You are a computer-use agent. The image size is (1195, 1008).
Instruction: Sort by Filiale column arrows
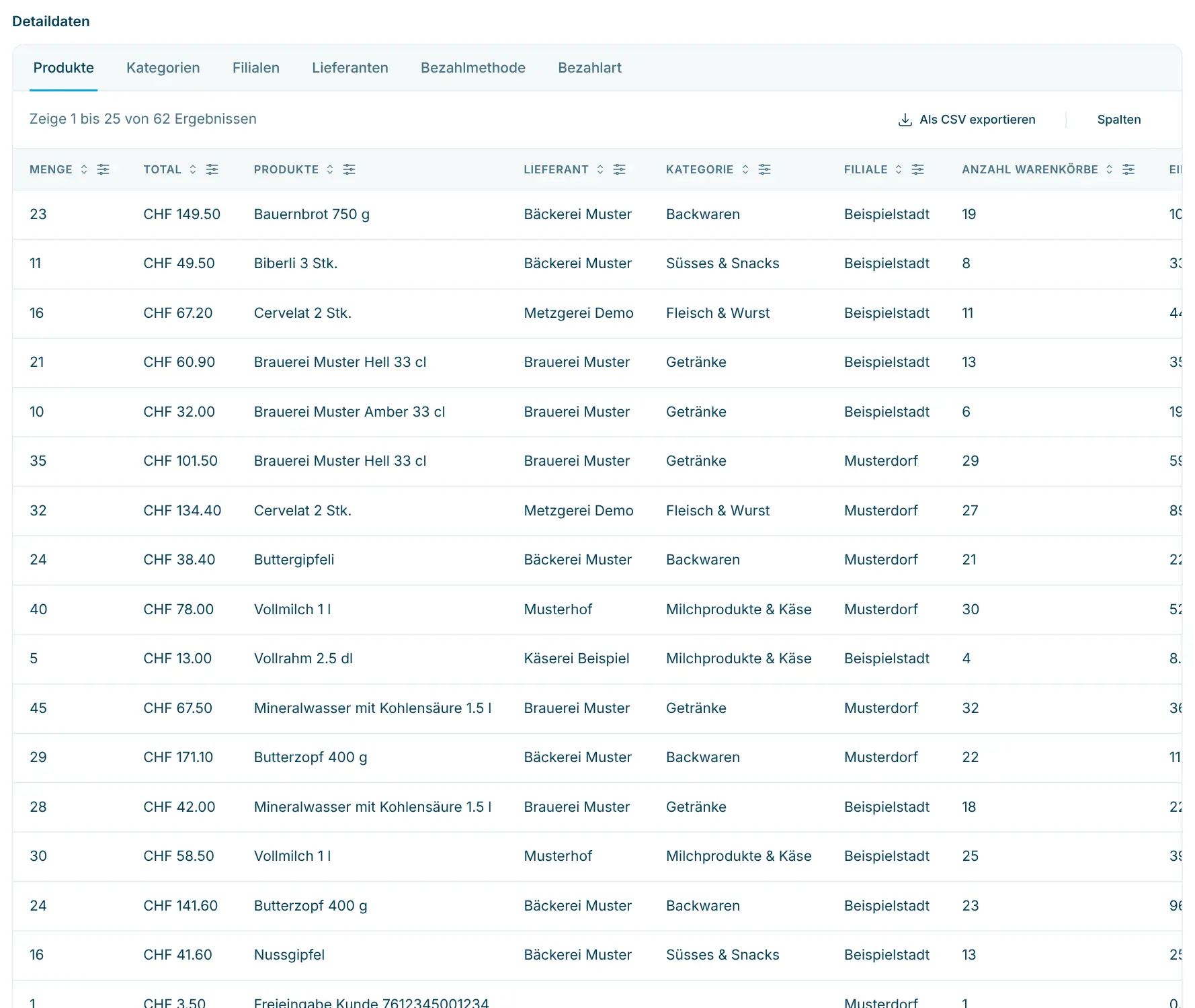click(x=899, y=169)
